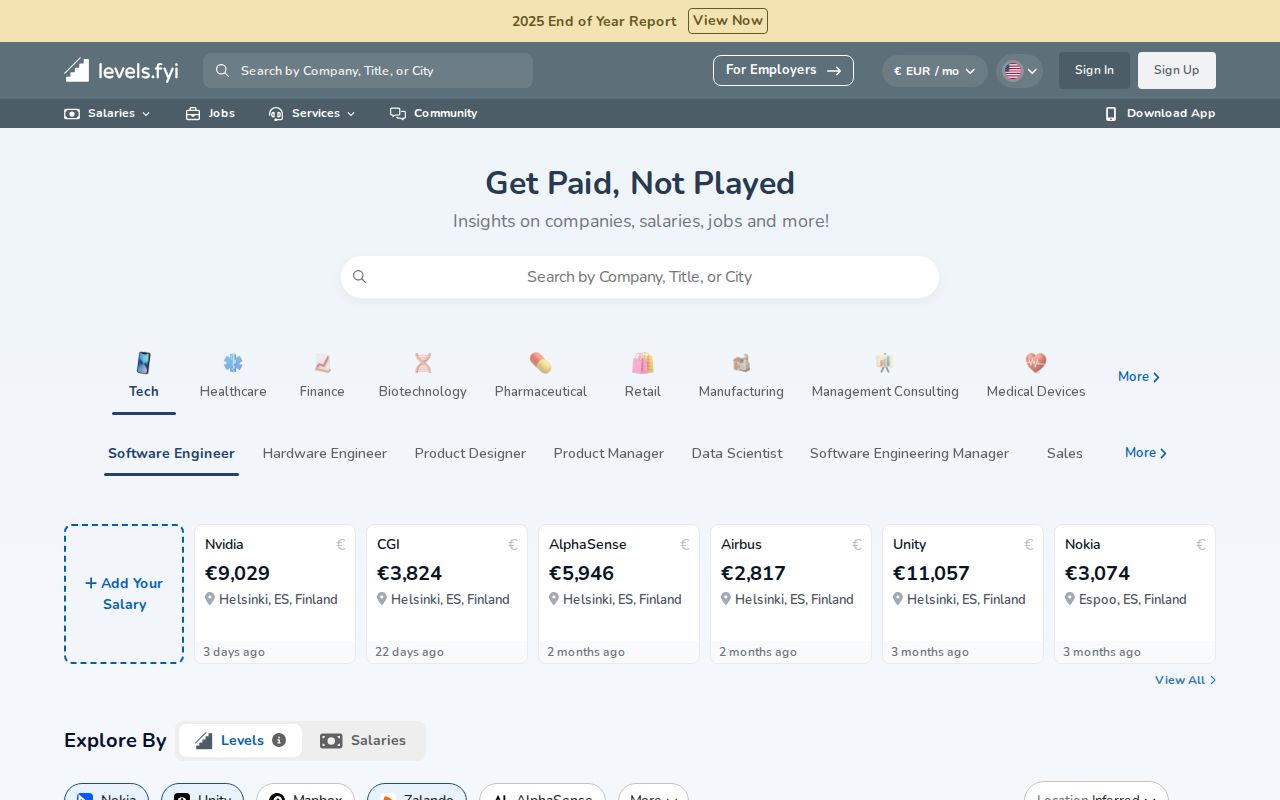Select the Medical Devices heart icon

pos(1035,363)
